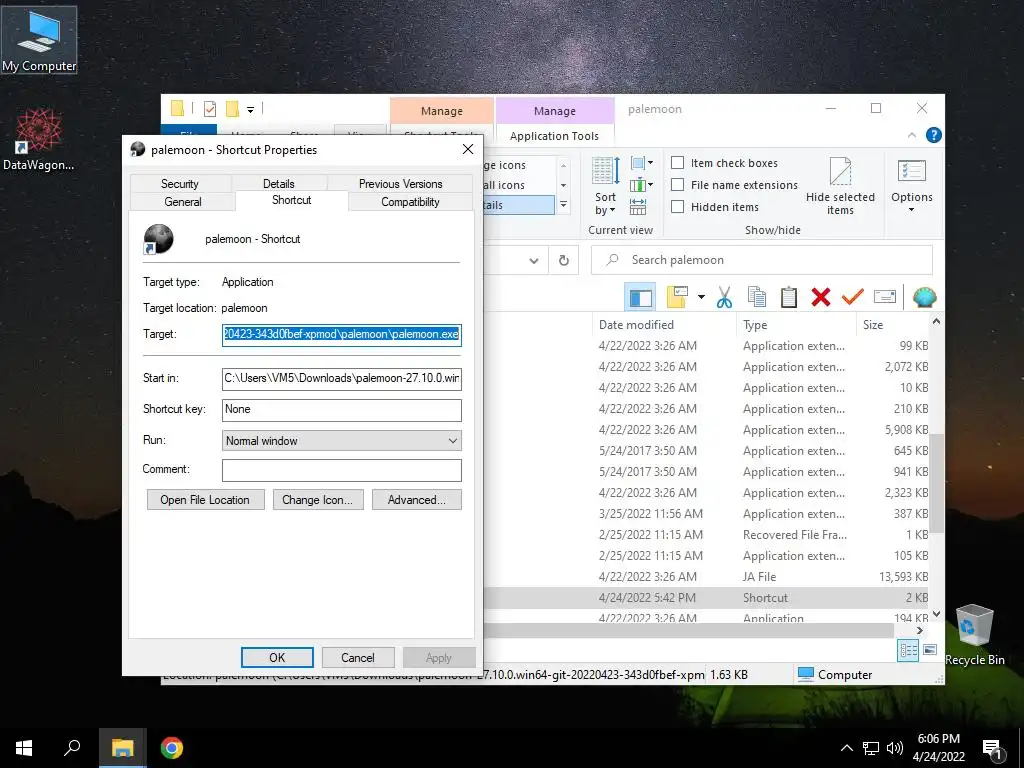Click New folder icon in quick access toolbar

click(232, 109)
